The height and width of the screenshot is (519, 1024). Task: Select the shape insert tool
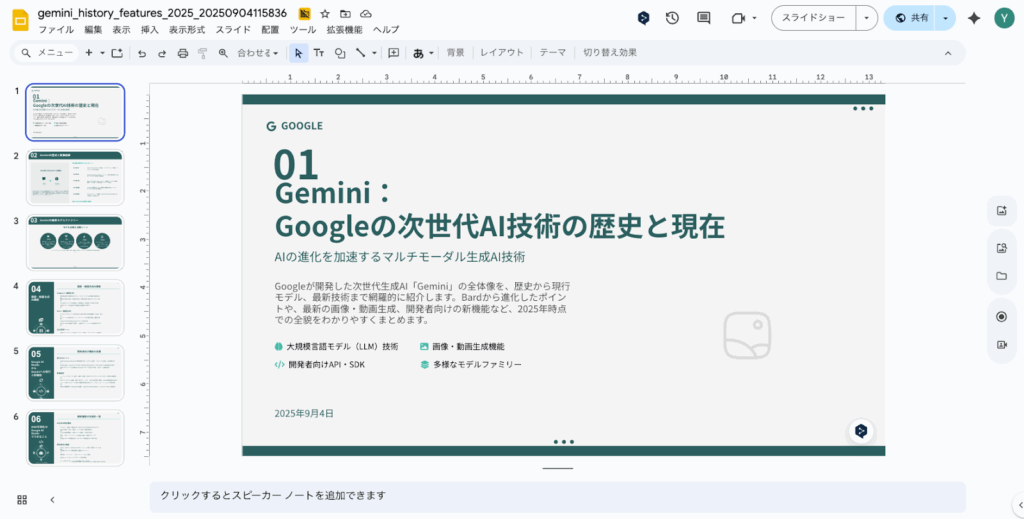point(340,53)
